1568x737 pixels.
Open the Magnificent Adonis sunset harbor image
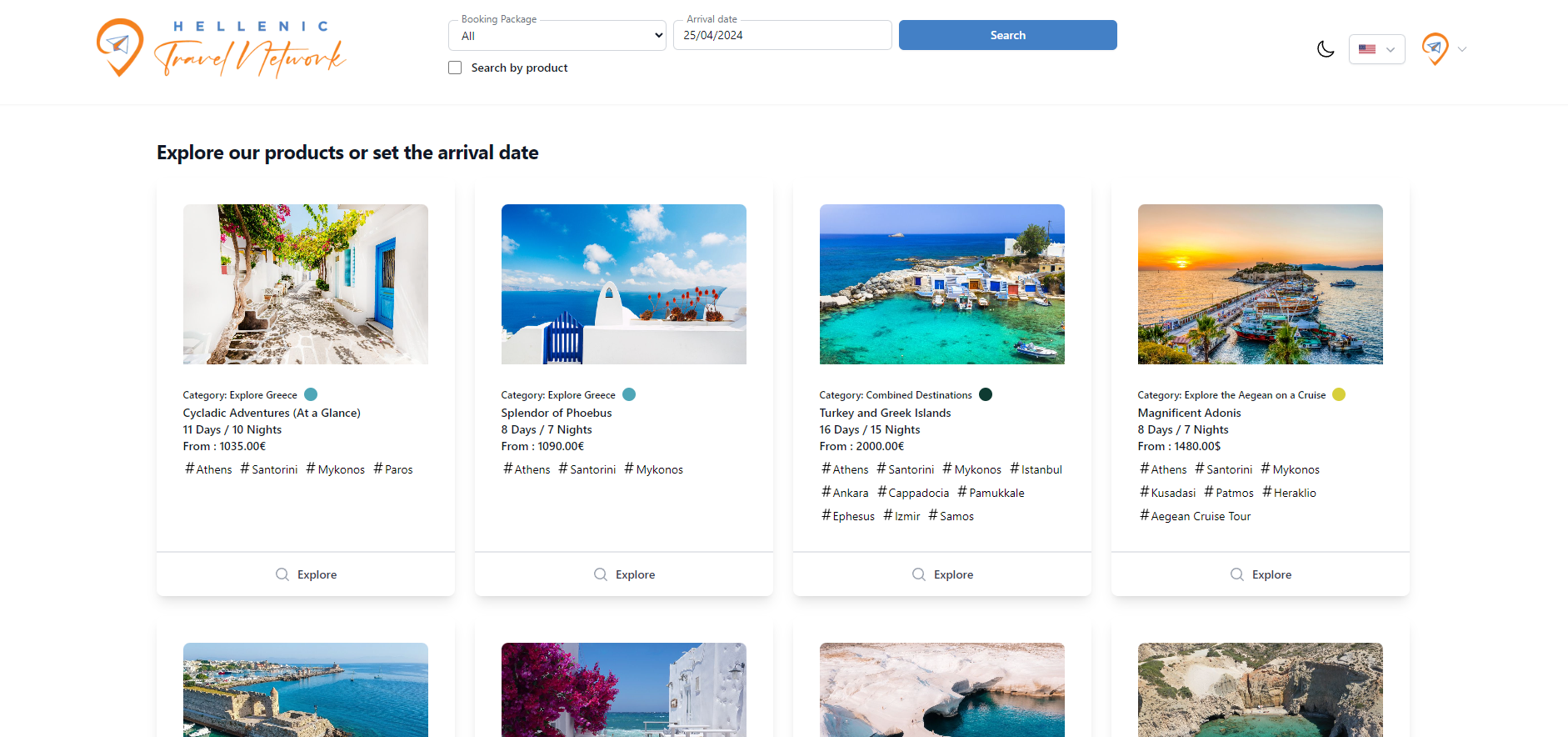[1260, 284]
